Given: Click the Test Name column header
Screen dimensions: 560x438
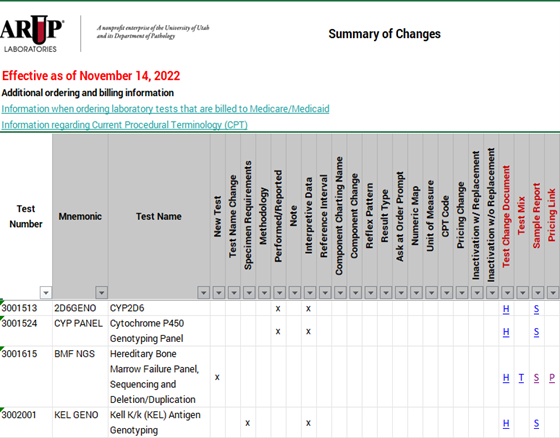Looking at the screenshot, I should pyautogui.click(x=159, y=216).
